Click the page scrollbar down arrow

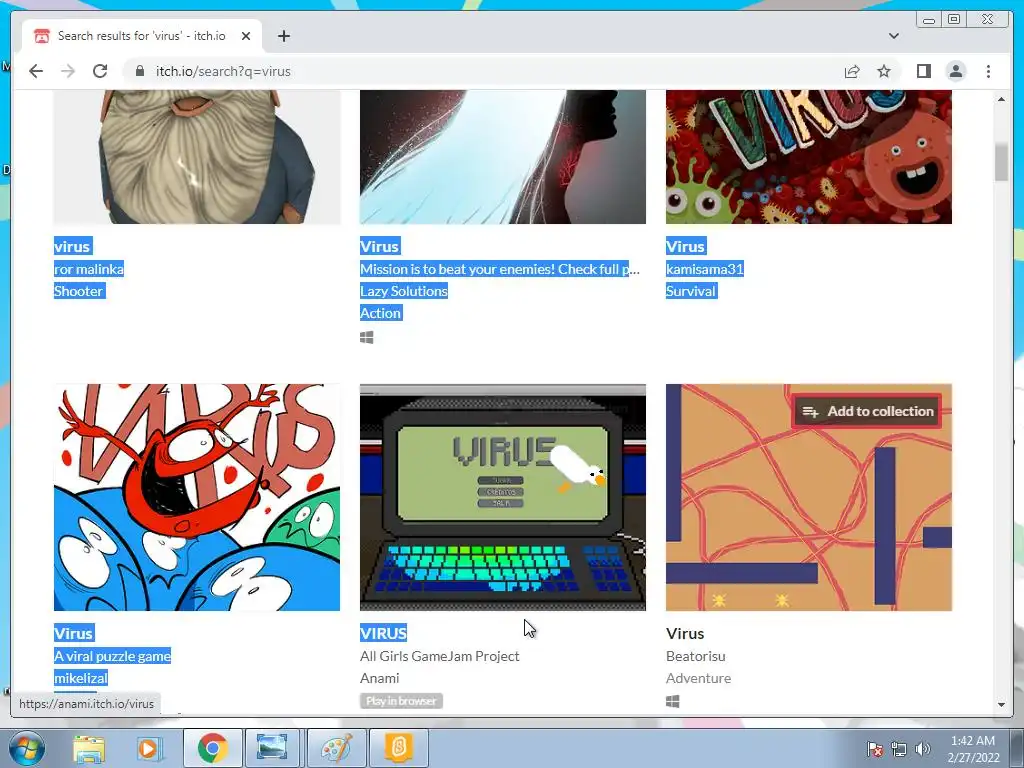point(1001,705)
